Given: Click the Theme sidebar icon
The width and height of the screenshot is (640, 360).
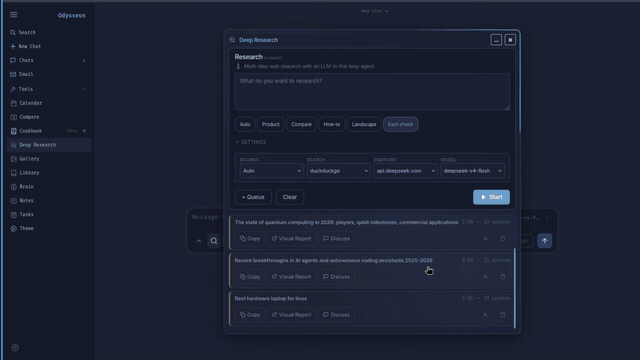Looking at the screenshot, I should (x=13, y=229).
